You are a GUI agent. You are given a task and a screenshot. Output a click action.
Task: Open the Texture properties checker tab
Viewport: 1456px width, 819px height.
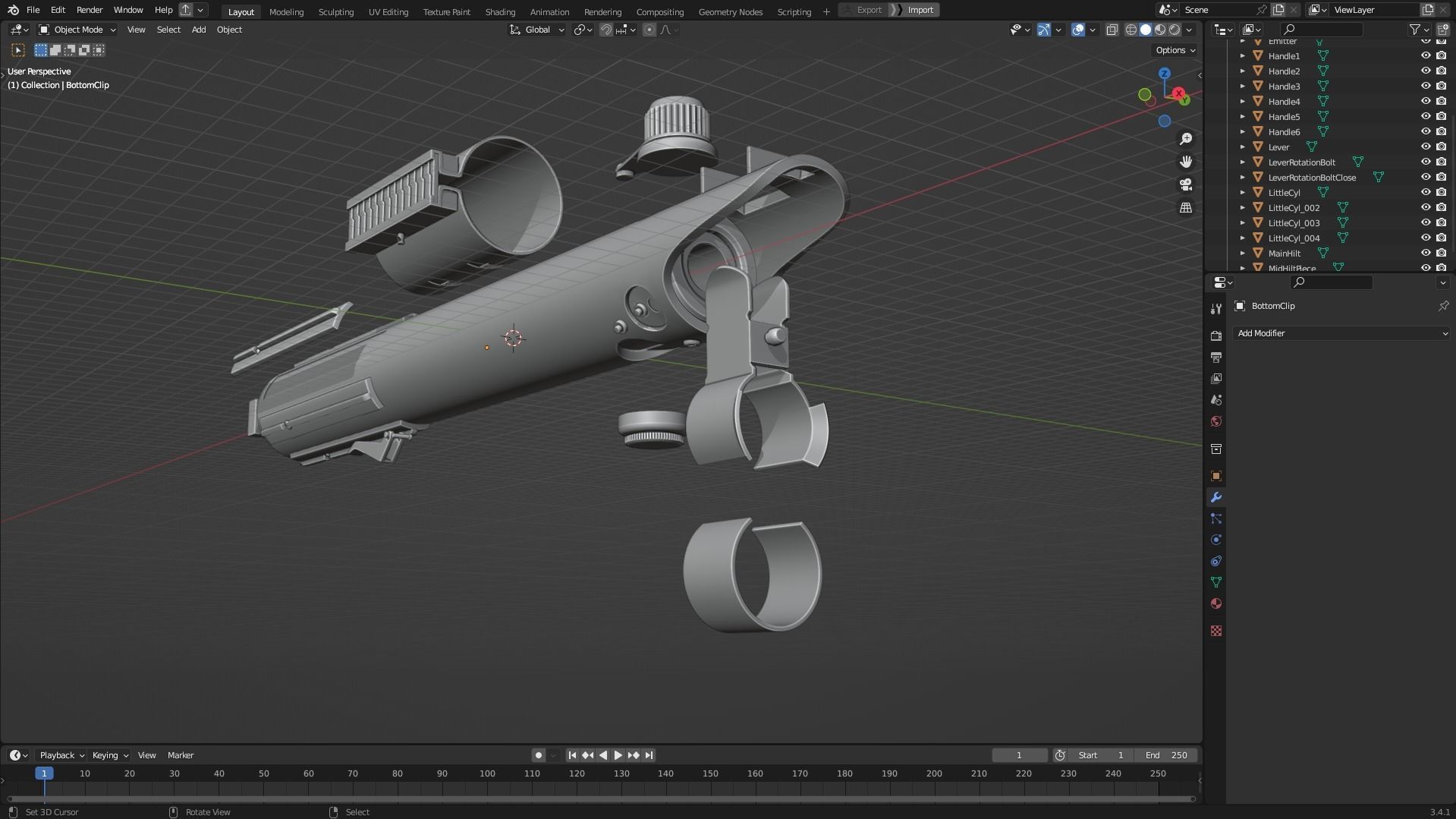[x=1216, y=631]
